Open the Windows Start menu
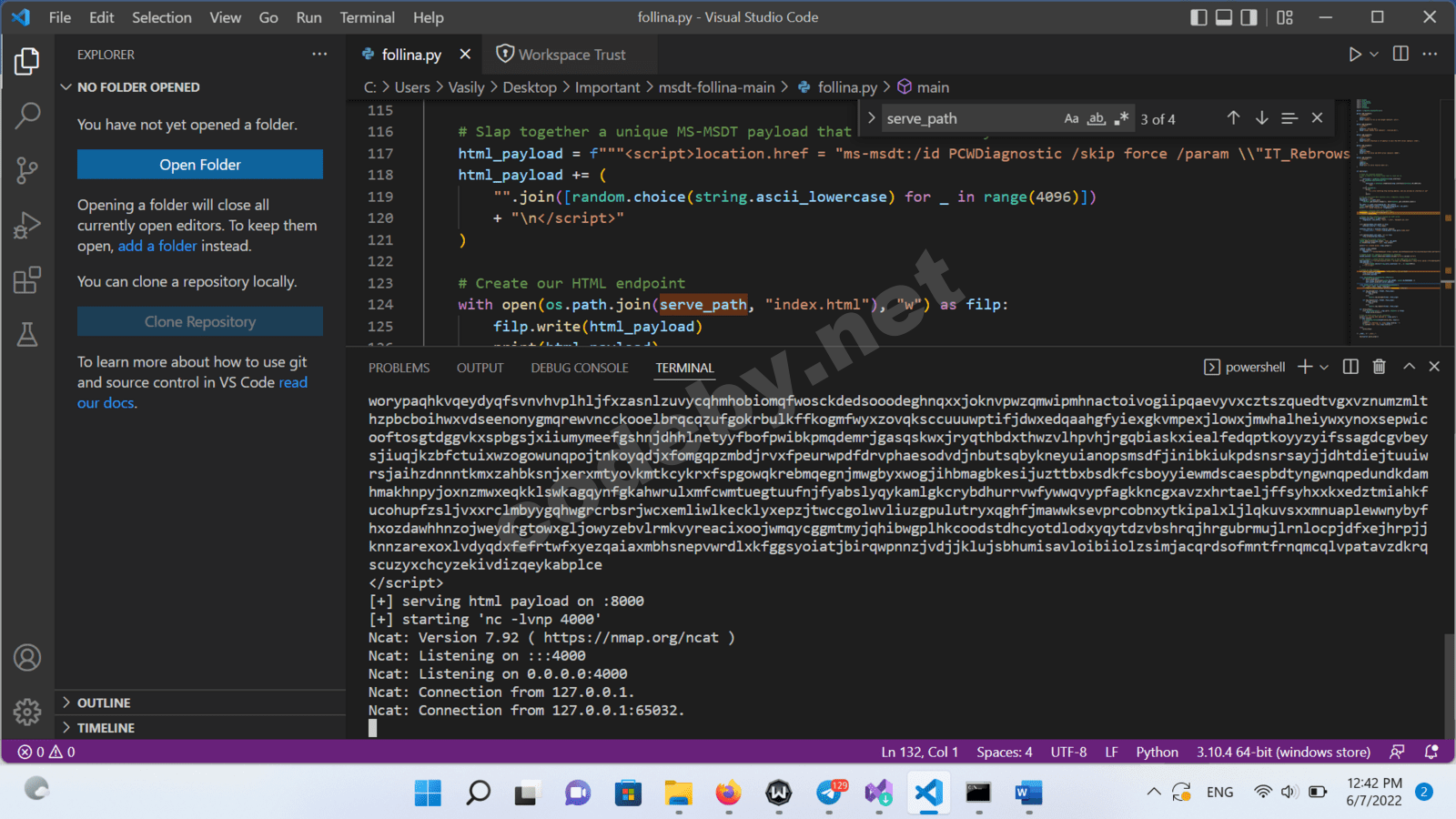1456x819 pixels. [428, 793]
